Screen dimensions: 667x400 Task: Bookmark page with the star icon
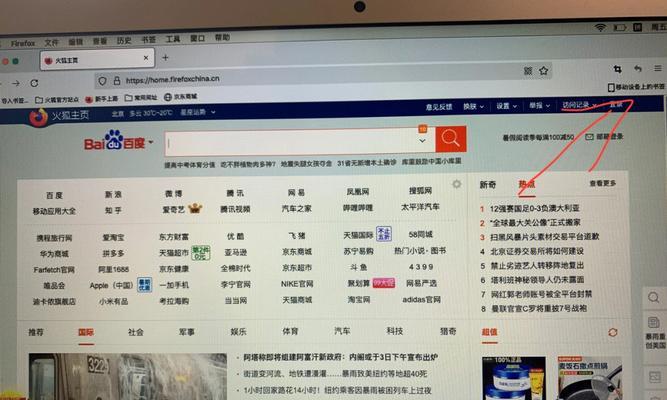point(544,71)
